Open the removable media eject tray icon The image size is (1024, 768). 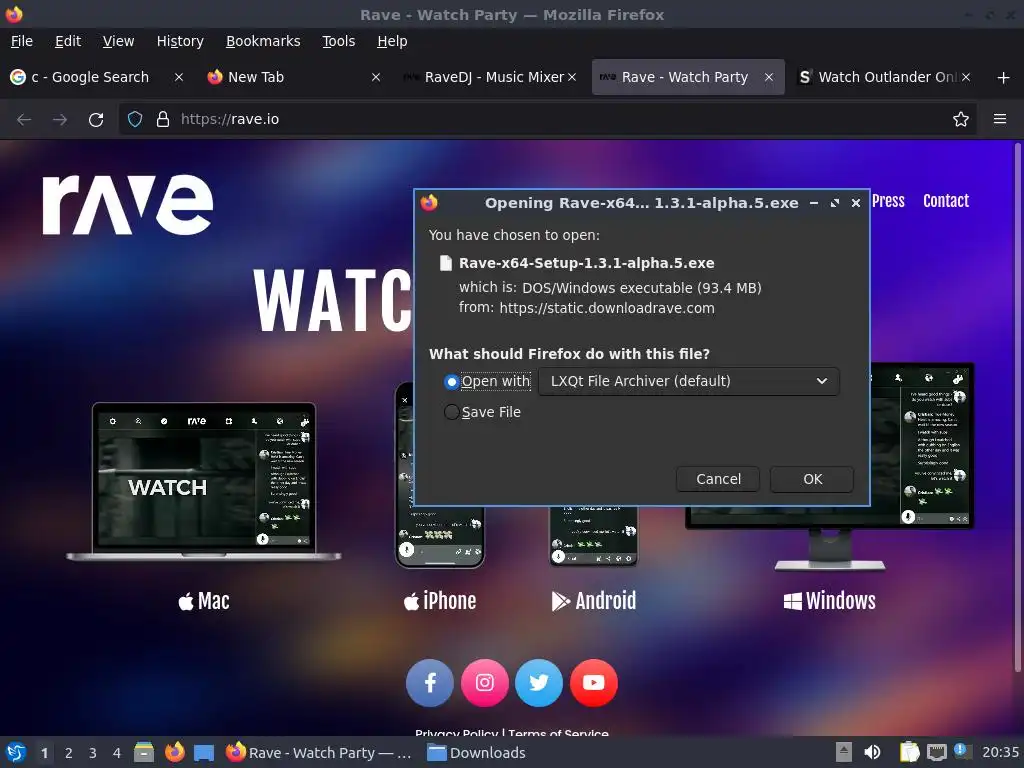[x=843, y=752]
